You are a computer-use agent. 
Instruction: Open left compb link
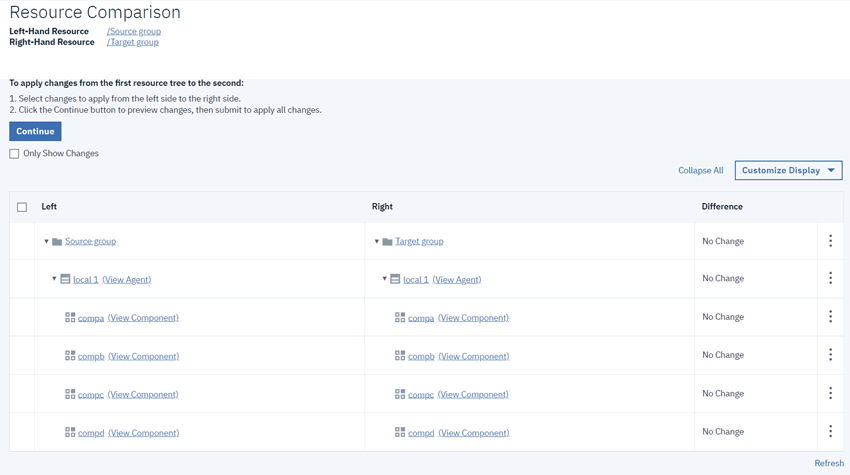[91, 356]
